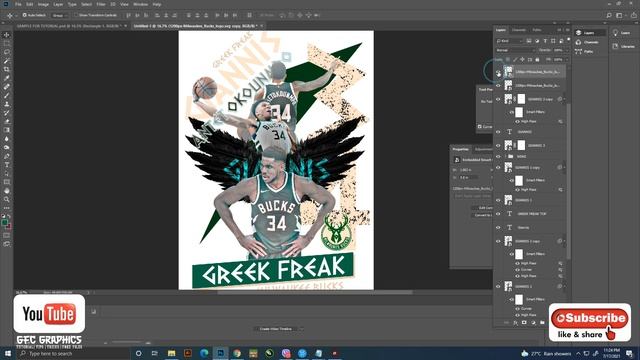Select the Horizontal Type tool

tap(7, 165)
